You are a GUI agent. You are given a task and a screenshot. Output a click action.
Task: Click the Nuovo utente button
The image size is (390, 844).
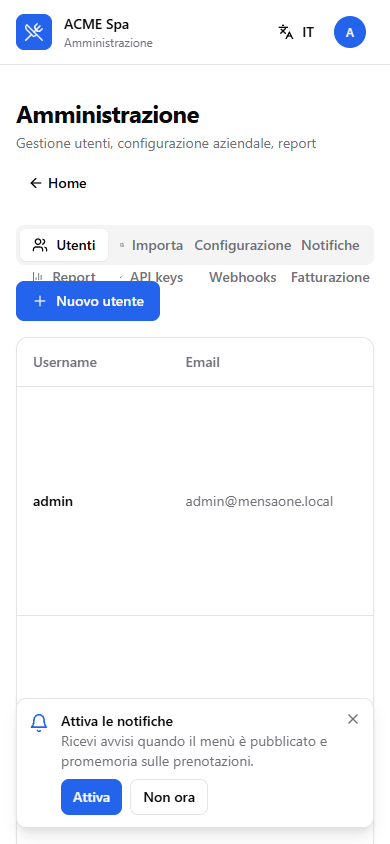(x=88, y=301)
